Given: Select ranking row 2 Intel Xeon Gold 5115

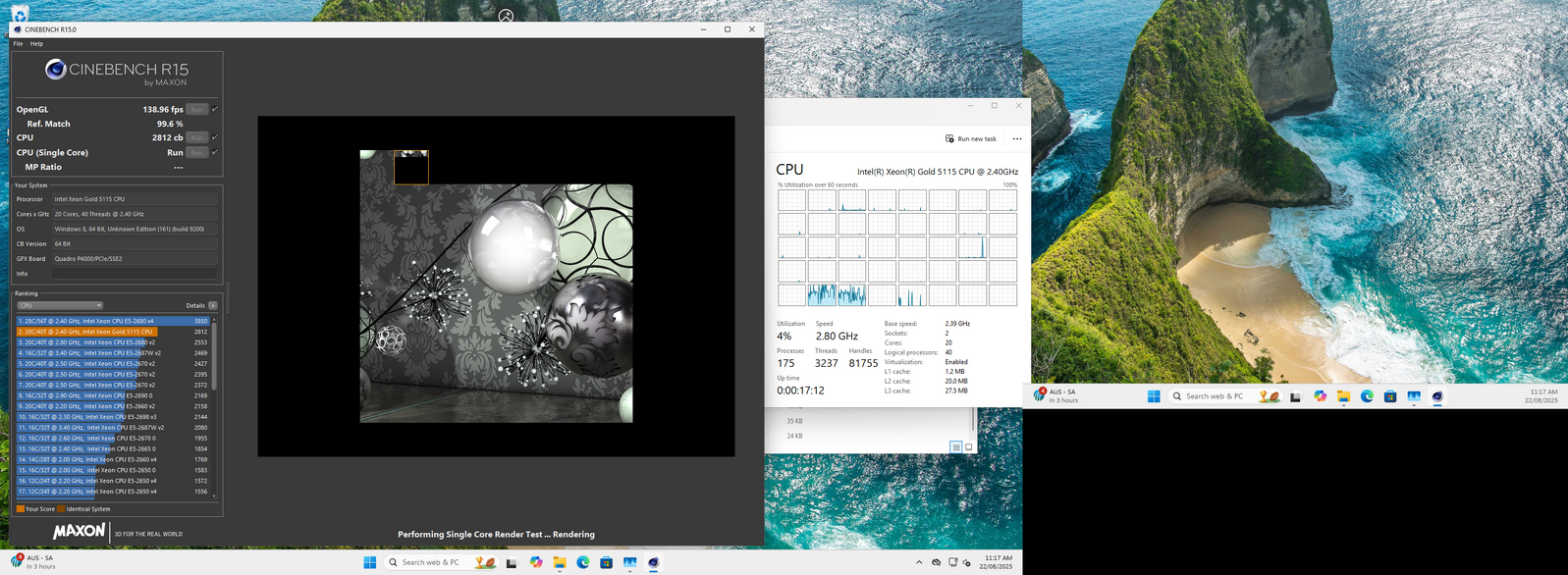Looking at the screenshot, I should point(113,332).
